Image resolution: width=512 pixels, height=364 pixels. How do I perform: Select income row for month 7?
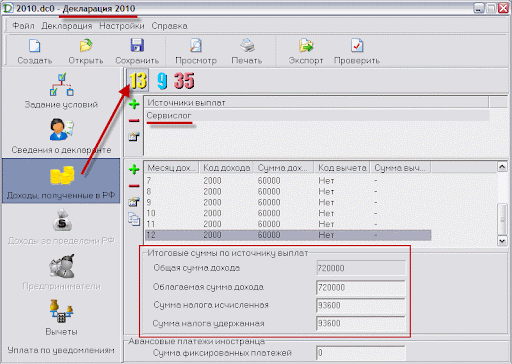[x=288, y=181]
